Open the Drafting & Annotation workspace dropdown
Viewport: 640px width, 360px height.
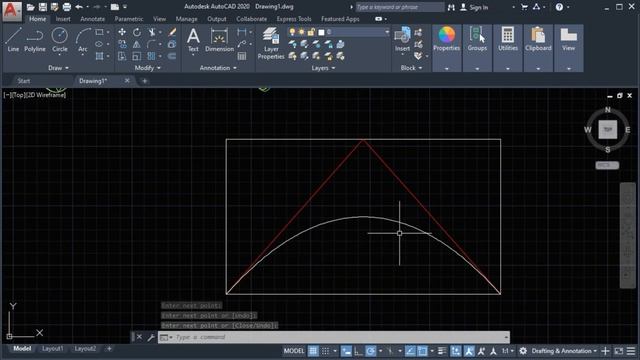[564, 351]
